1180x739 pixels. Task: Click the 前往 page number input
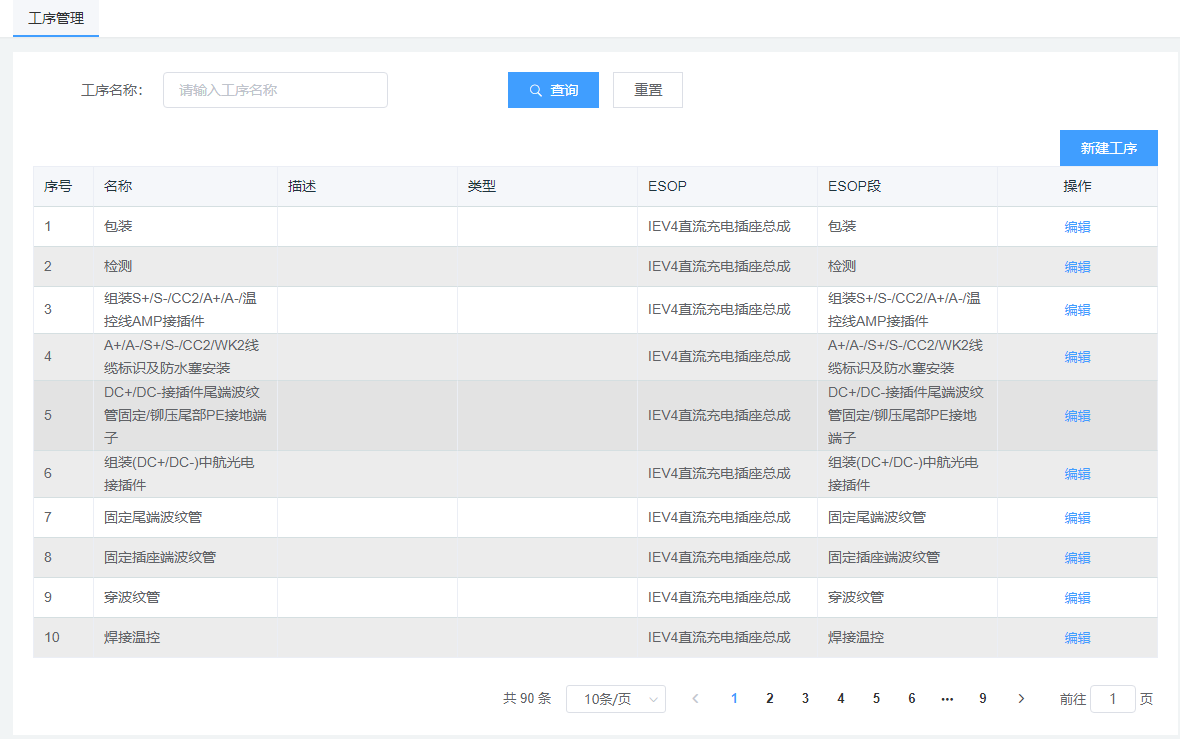coord(1112,699)
